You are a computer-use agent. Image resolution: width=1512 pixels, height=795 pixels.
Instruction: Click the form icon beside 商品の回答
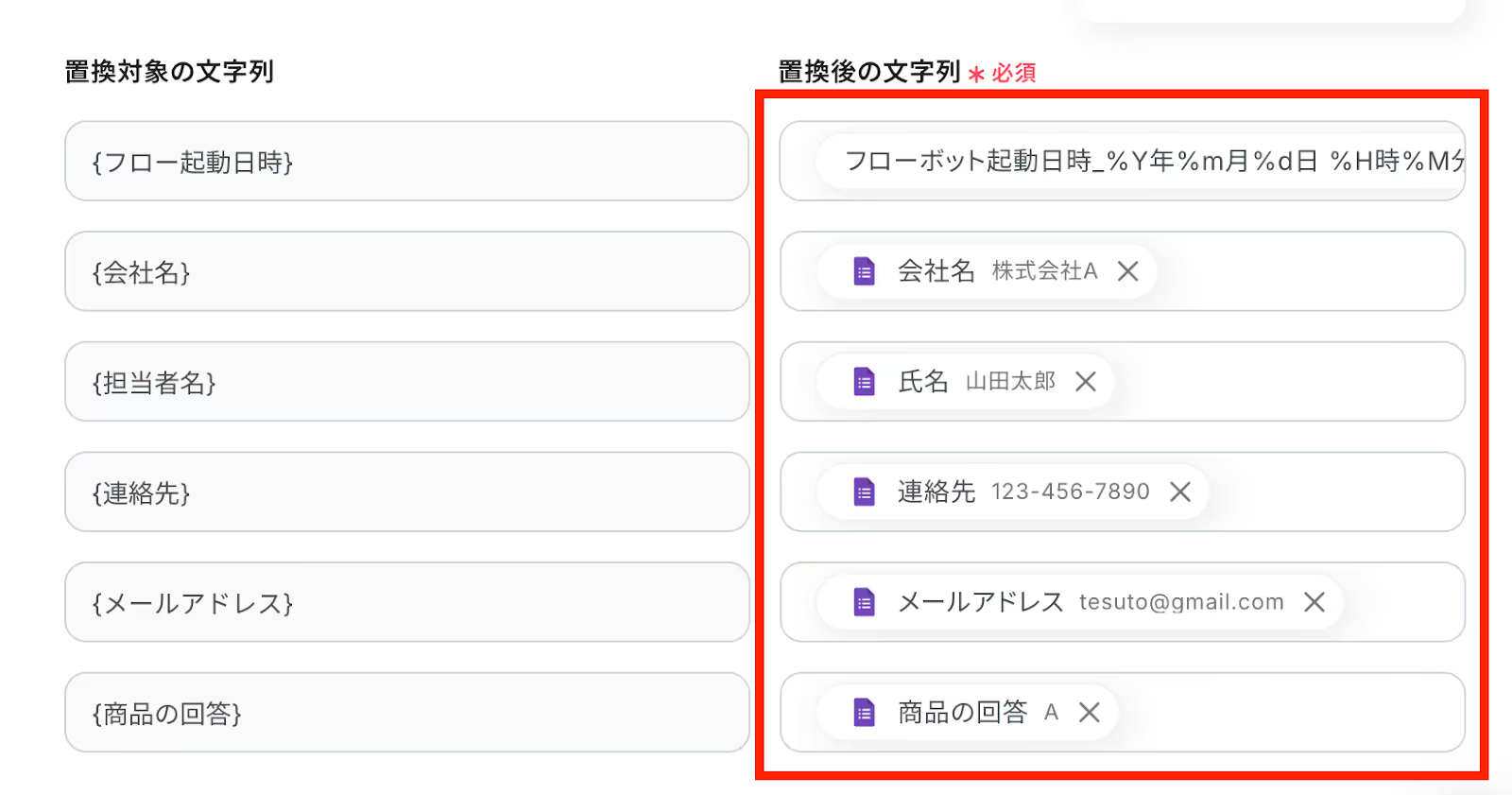[x=864, y=713]
